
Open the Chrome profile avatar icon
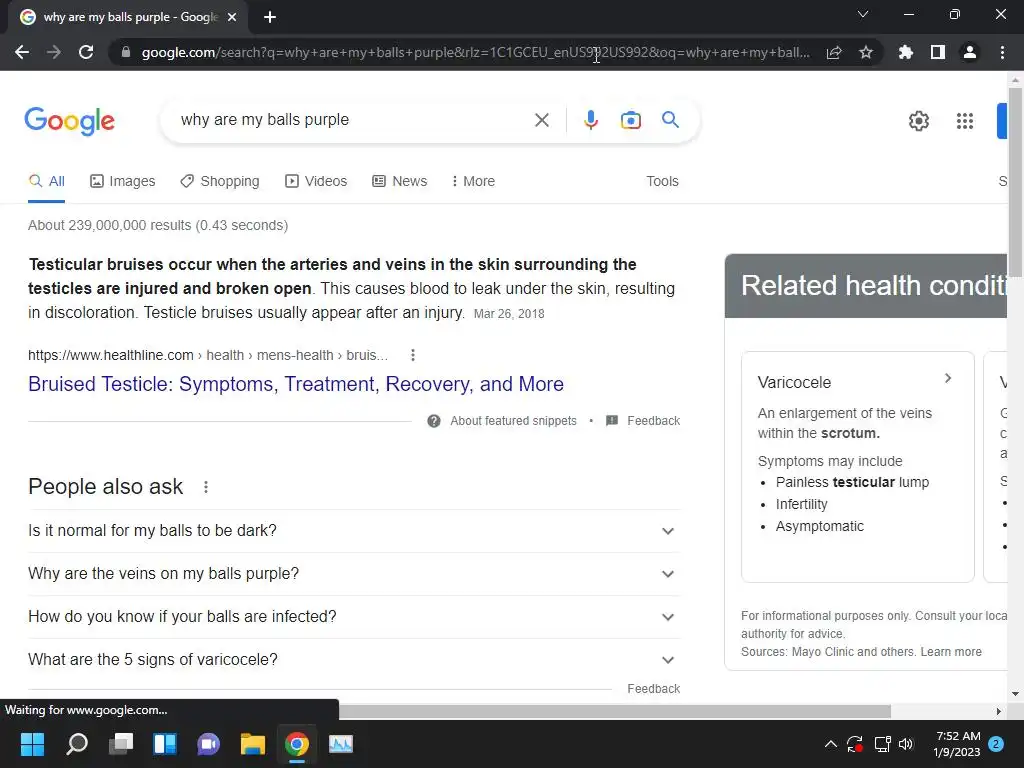[x=970, y=52]
